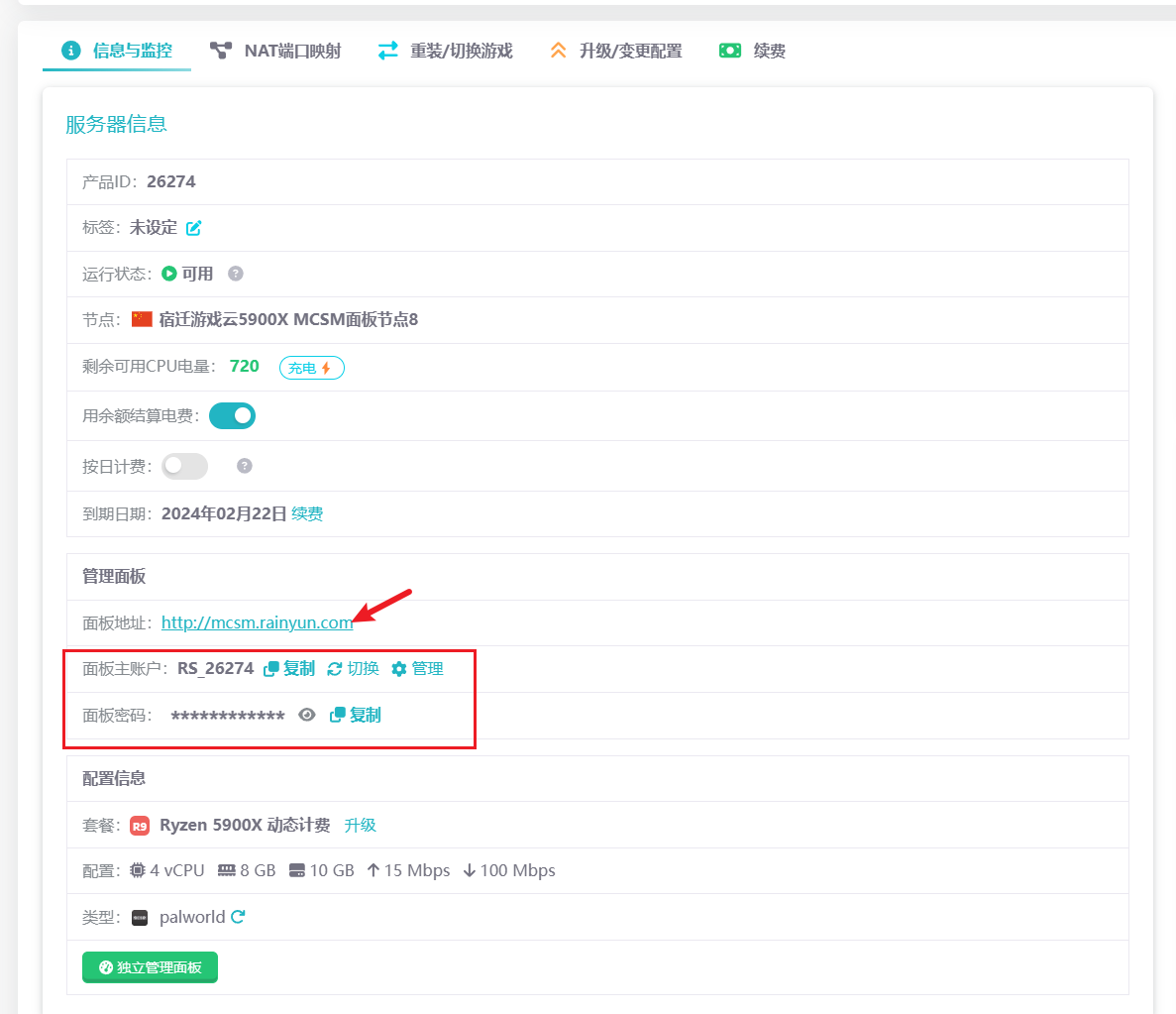1176x1014 pixels.
Task: Click the help icon beside 运行状态 可用
Action: 236,274
